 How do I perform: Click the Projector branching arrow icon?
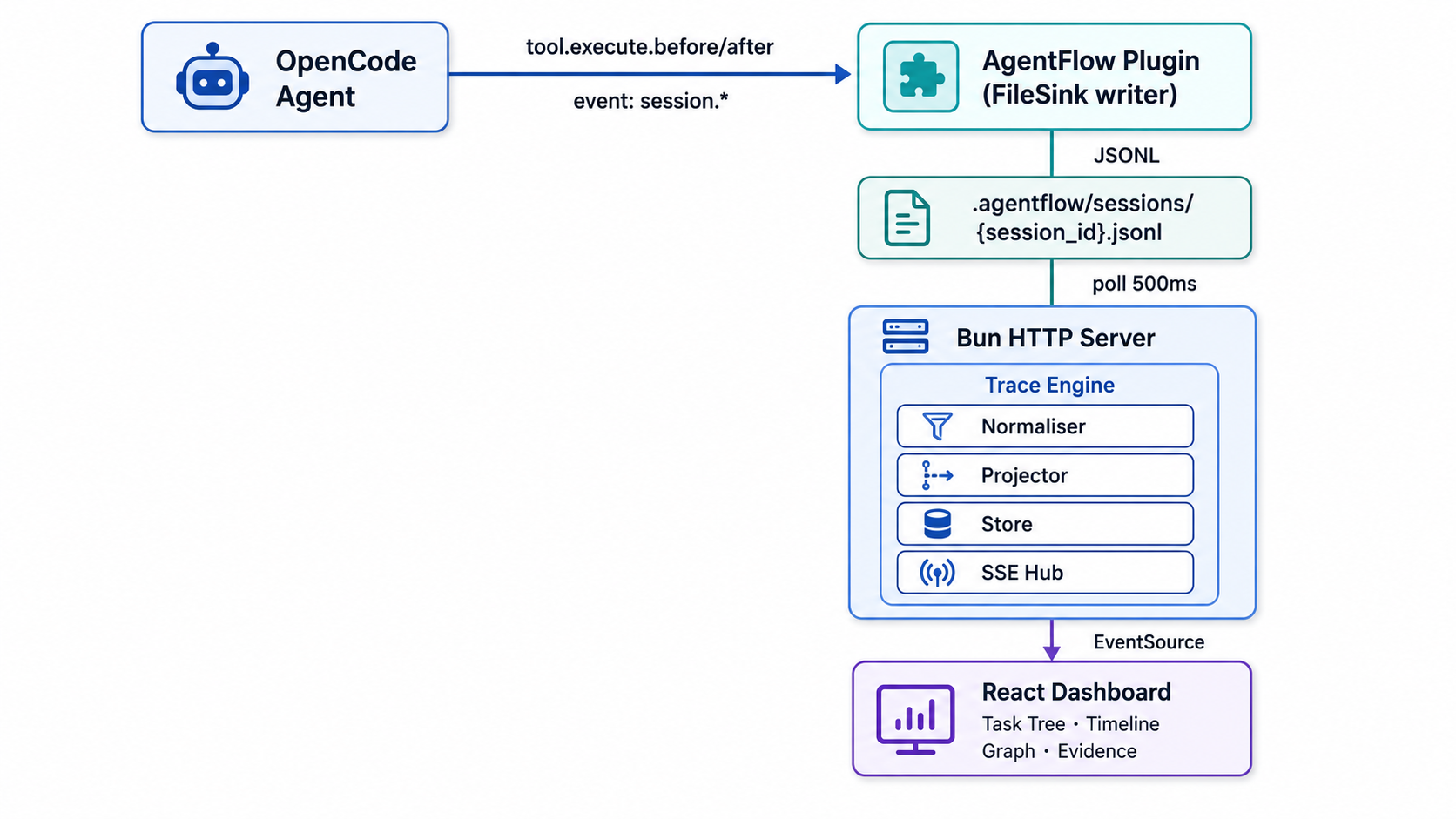click(x=937, y=475)
